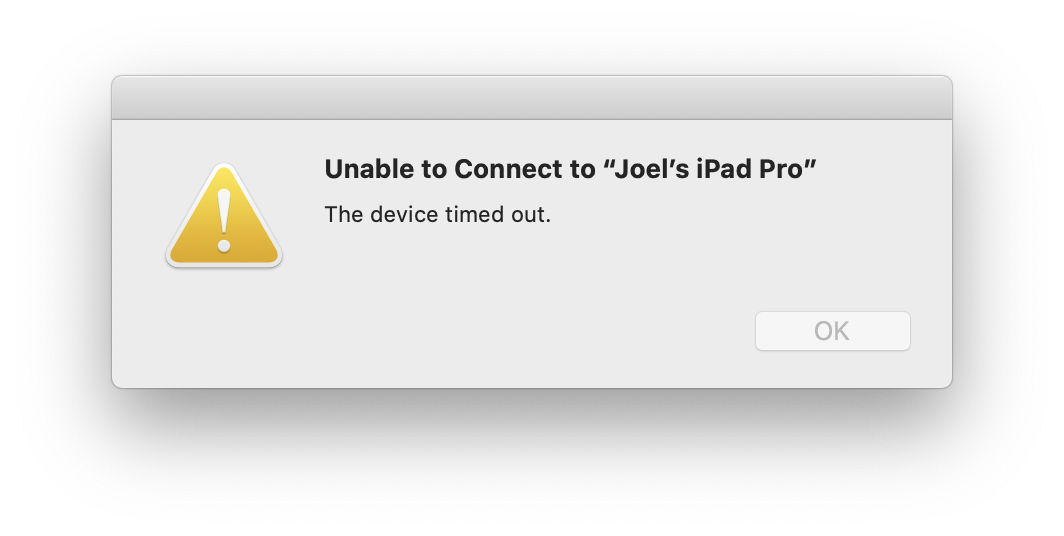1064x536 pixels.
Task: Click the word "device" in the message
Action: [404, 214]
